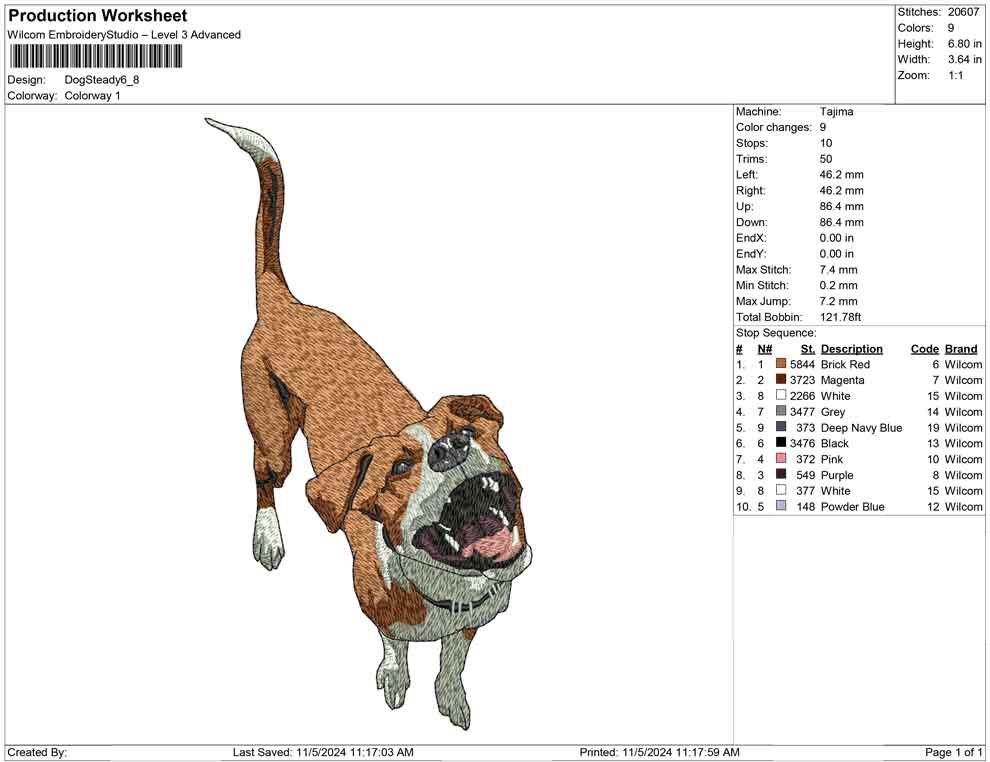
Task: Click the white swatch in row 9
Action: point(781,490)
